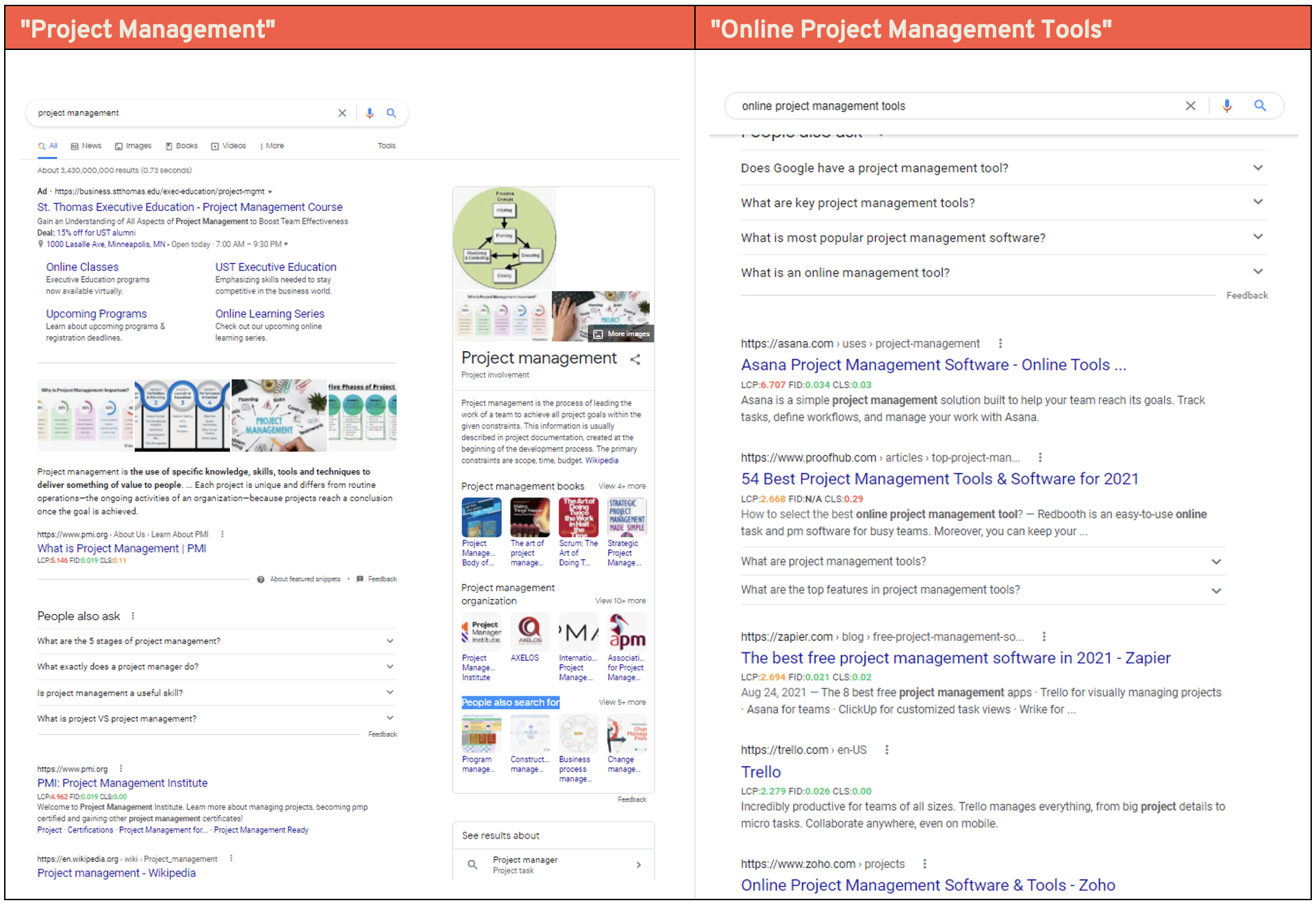The width and height of the screenshot is (1316, 905).
Task: Click voice search icon in right search bar
Action: pos(1227,105)
